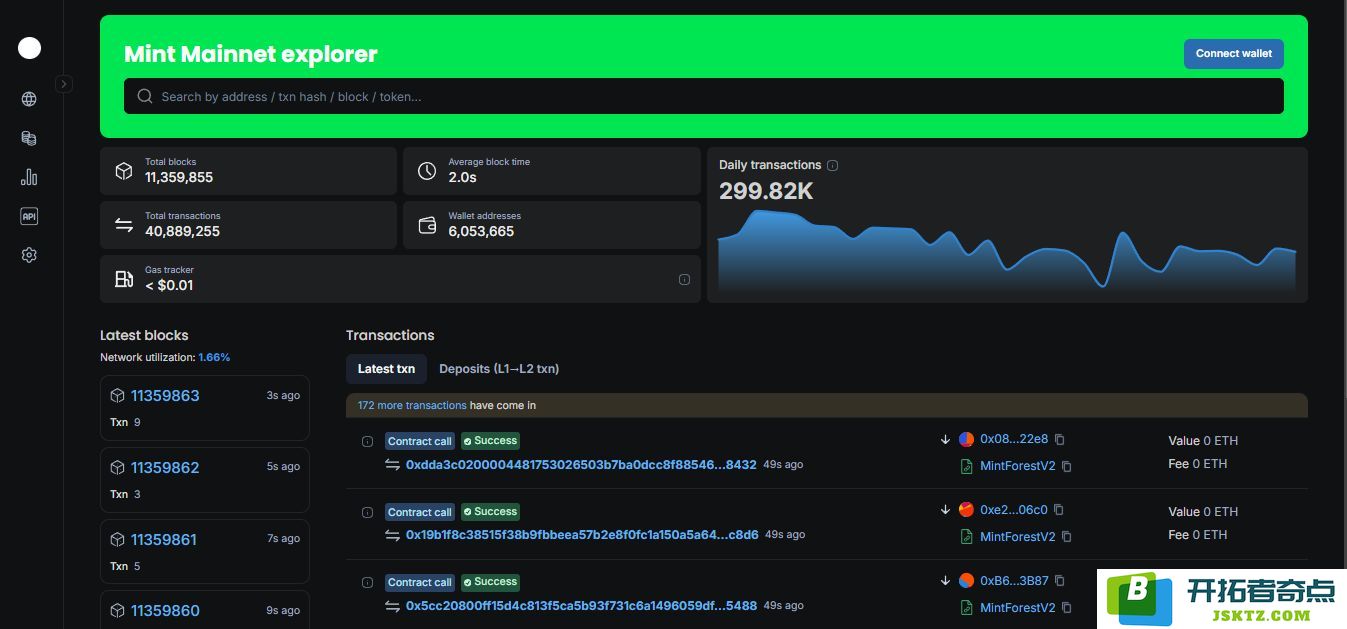Click the Wallet addresses wallet icon
The height and width of the screenshot is (629, 1347).
click(x=427, y=225)
